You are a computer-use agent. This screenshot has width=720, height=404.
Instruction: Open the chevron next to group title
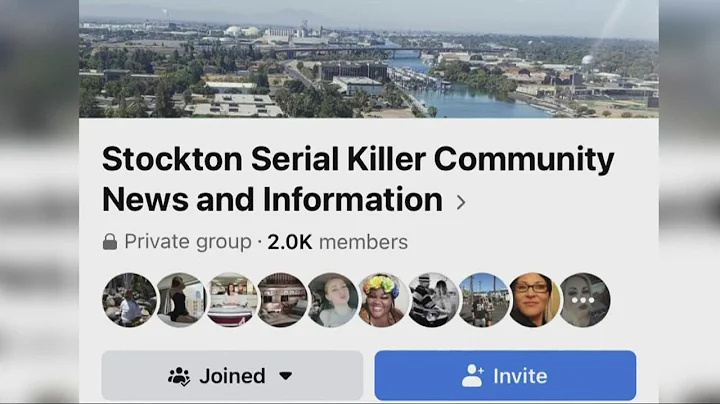(461, 202)
